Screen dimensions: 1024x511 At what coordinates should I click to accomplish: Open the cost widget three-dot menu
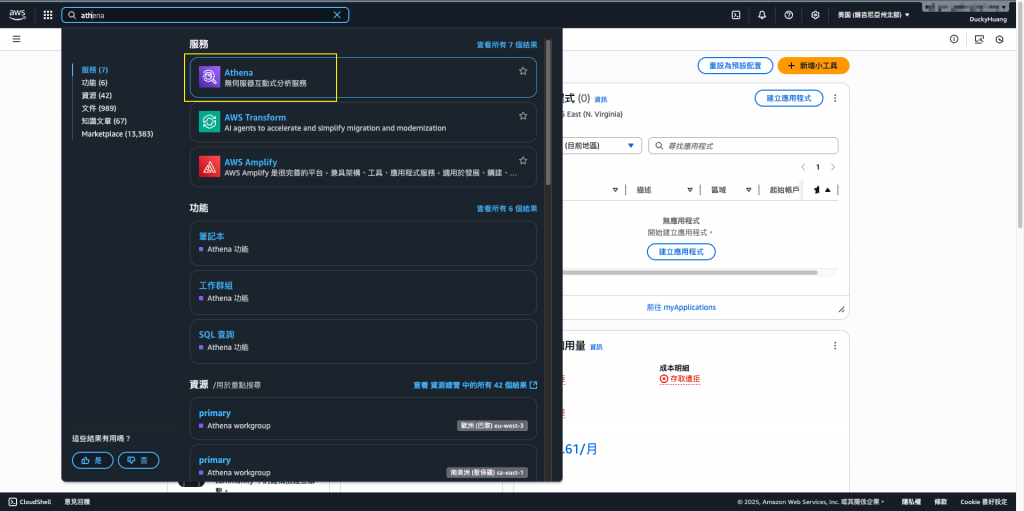point(835,346)
